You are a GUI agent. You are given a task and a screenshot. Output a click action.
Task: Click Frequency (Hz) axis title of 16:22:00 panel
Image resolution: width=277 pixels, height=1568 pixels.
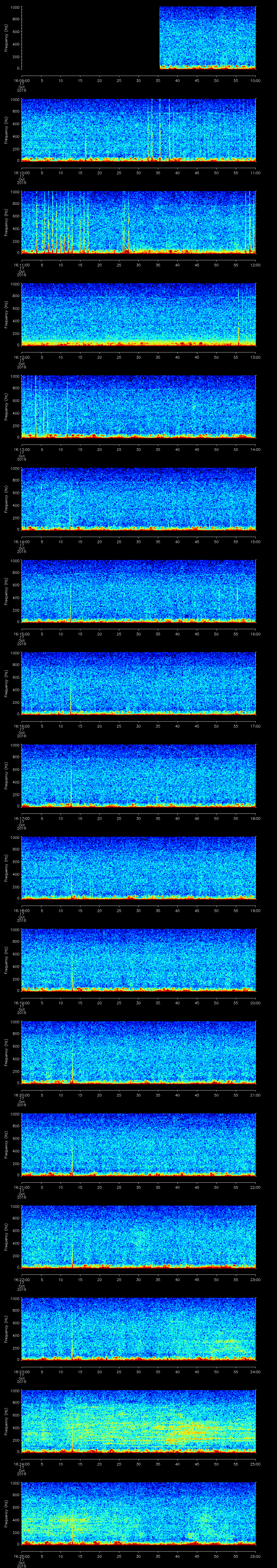coord(6,1237)
